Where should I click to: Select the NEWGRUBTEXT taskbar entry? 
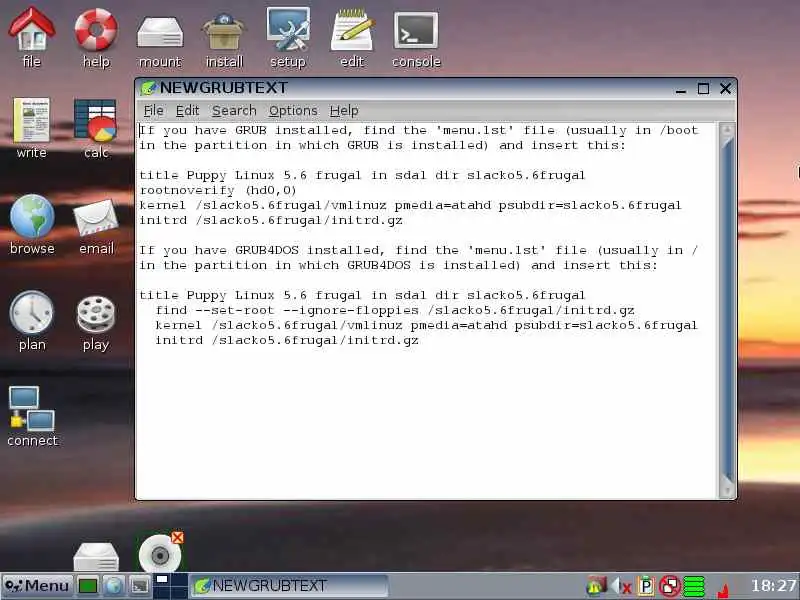tap(289, 586)
